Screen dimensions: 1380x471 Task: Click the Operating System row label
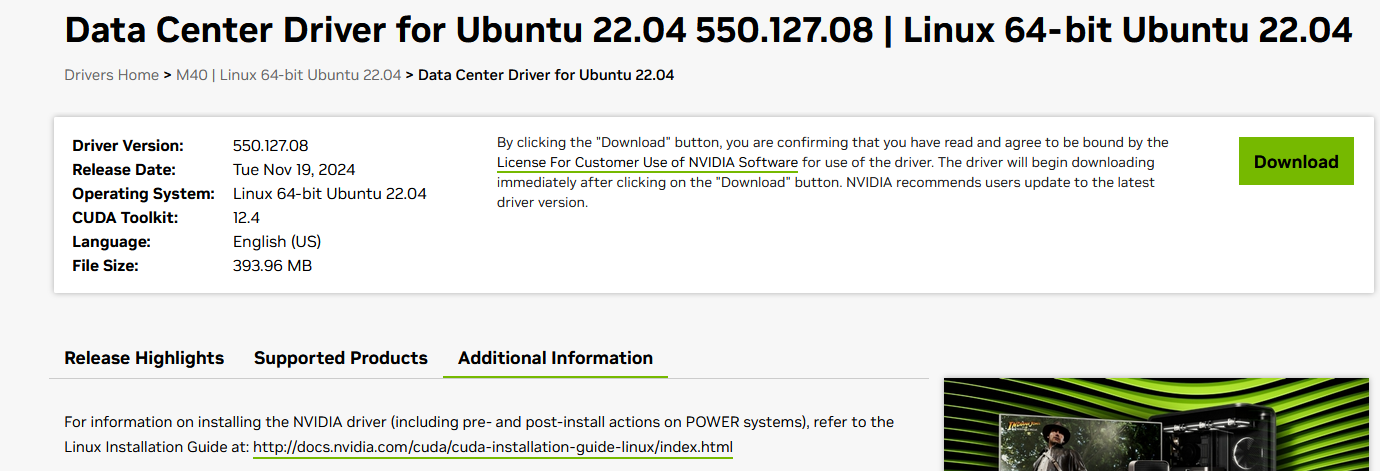(x=143, y=194)
